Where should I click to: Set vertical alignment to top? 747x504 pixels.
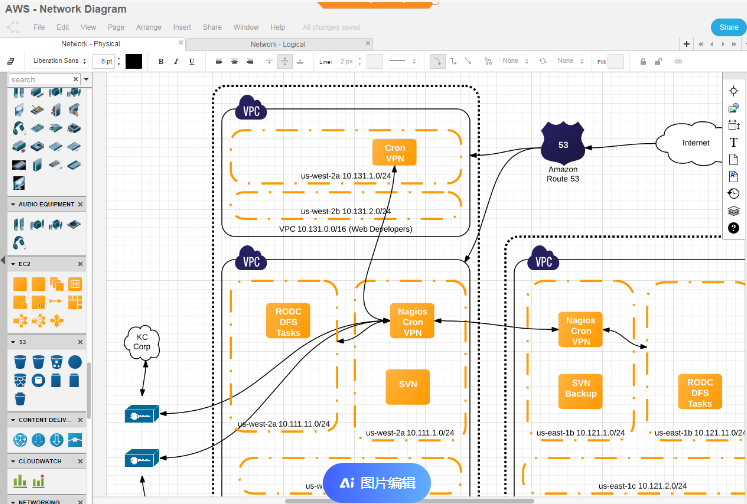pyautogui.click(x=269, y=61)
